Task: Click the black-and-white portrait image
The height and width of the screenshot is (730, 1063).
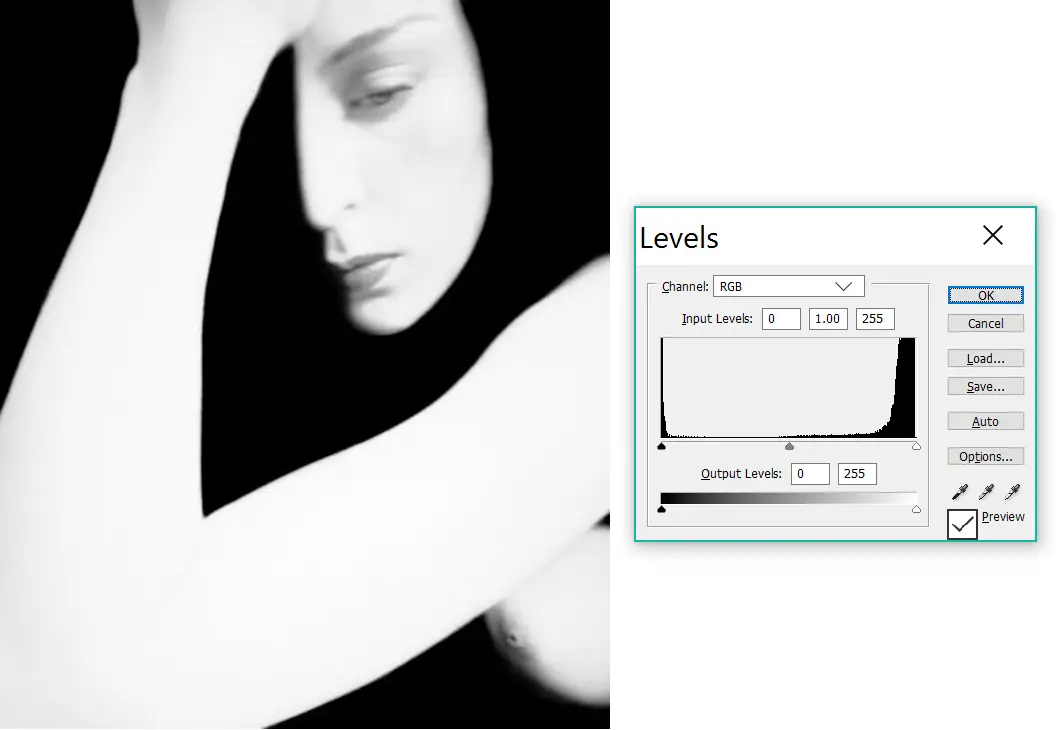Action: pyautogui.click(x=305, y=365)
